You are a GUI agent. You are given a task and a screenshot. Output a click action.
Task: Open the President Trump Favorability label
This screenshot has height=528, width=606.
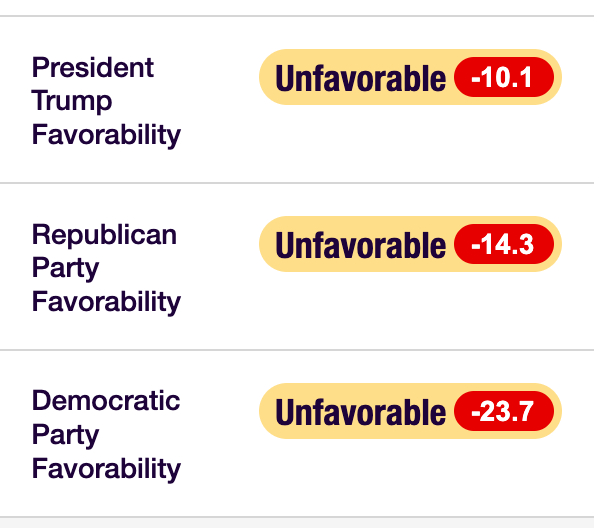pyautogui.click(x=105, y=101)
